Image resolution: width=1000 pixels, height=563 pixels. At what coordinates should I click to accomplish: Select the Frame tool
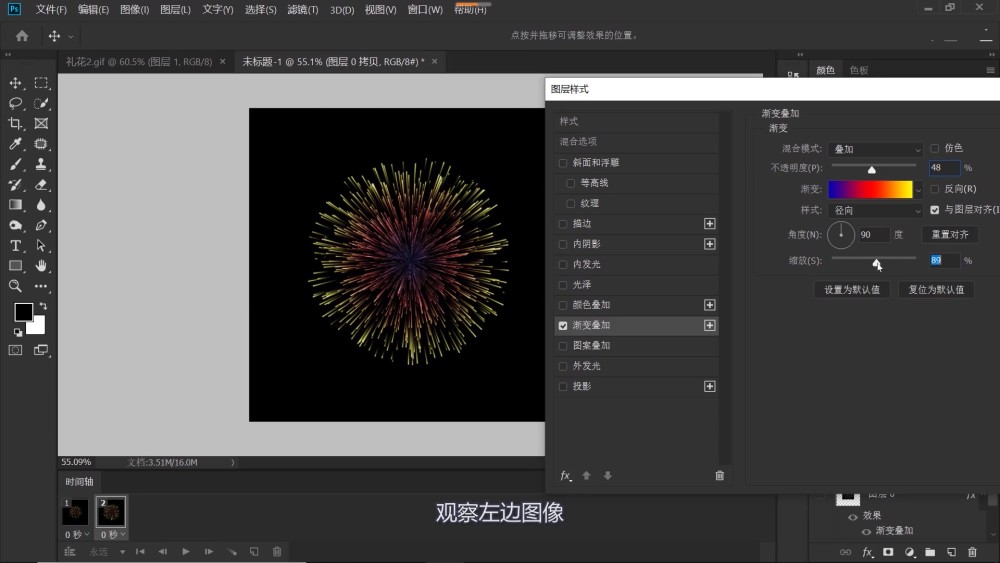[41, 124]
